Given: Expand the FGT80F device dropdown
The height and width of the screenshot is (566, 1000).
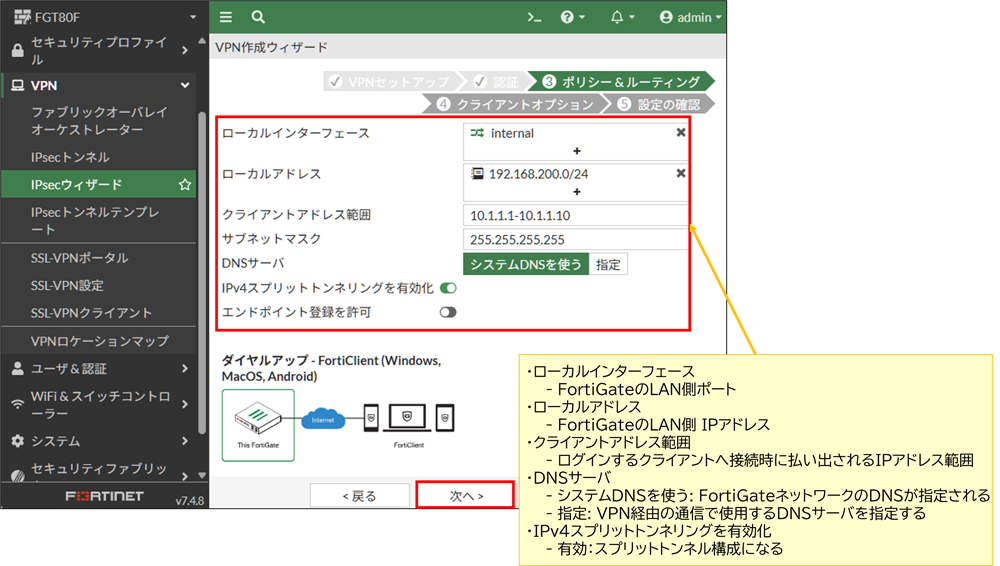Looking at the screenshot, I should [x=193, y=17].
